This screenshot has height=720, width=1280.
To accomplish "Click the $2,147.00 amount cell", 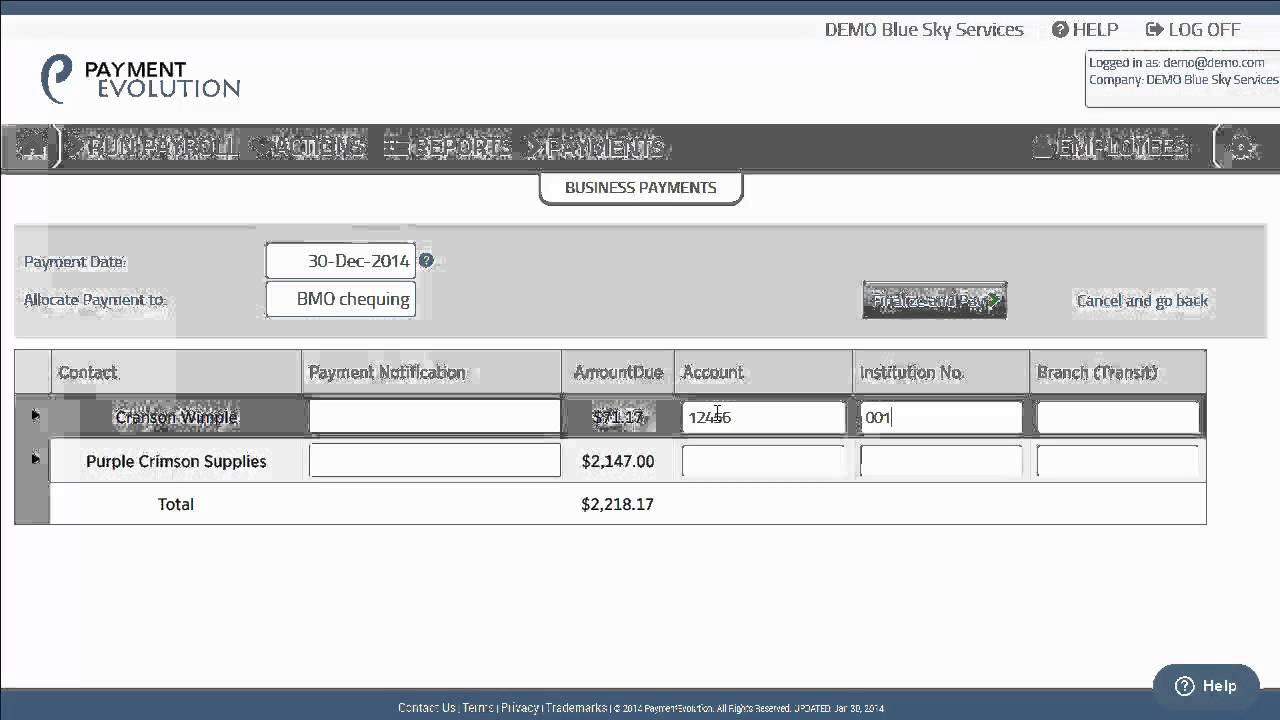I will pyautogui.click(x=618, y=461).
